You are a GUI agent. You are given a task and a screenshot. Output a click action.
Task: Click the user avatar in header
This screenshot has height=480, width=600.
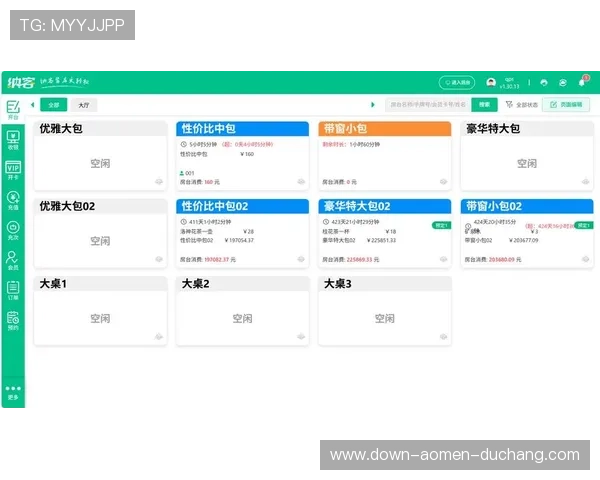tap(491, 82)
